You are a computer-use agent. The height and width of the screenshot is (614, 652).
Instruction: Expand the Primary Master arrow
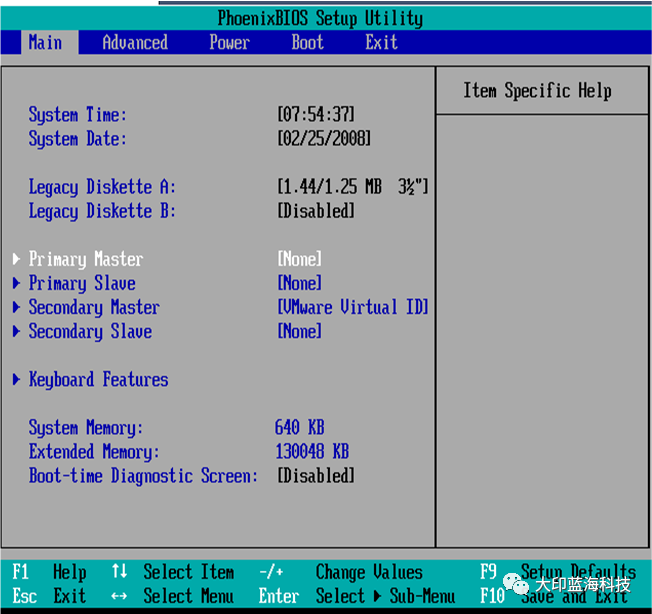point(16,259)
